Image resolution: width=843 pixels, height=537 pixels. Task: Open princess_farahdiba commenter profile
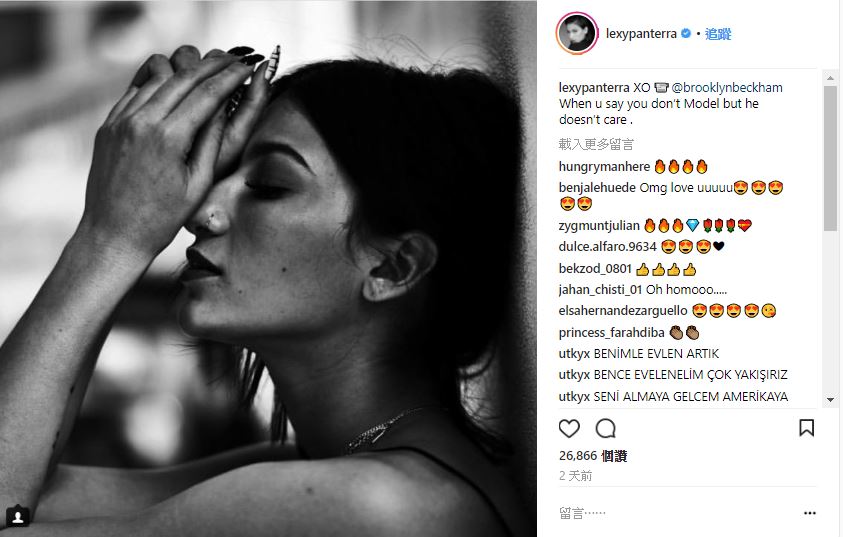point(611,333)
